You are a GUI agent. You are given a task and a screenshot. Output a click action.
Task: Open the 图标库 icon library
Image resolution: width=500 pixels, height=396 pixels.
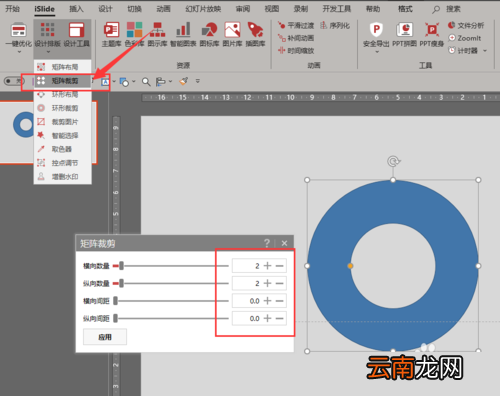coord(209,34)
